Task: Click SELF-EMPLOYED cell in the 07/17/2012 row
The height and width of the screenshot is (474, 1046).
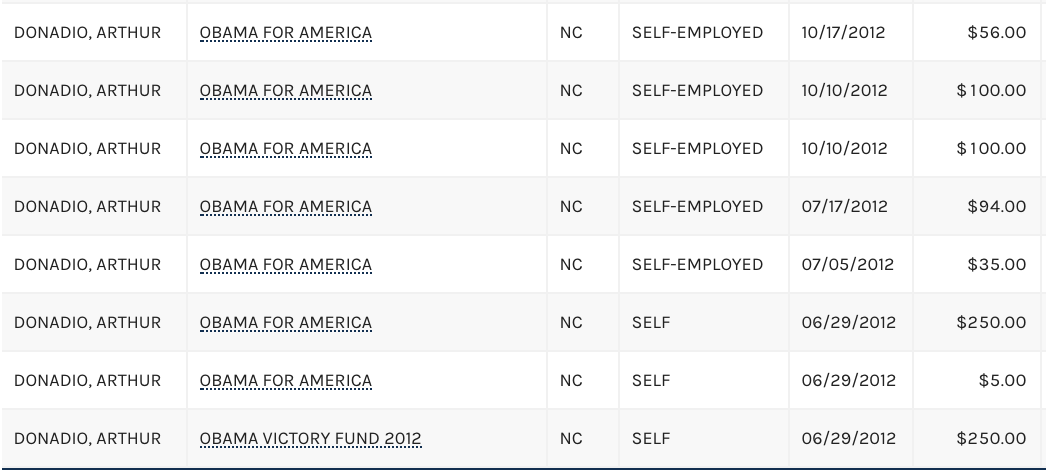Action: click(x=697, y=207)
